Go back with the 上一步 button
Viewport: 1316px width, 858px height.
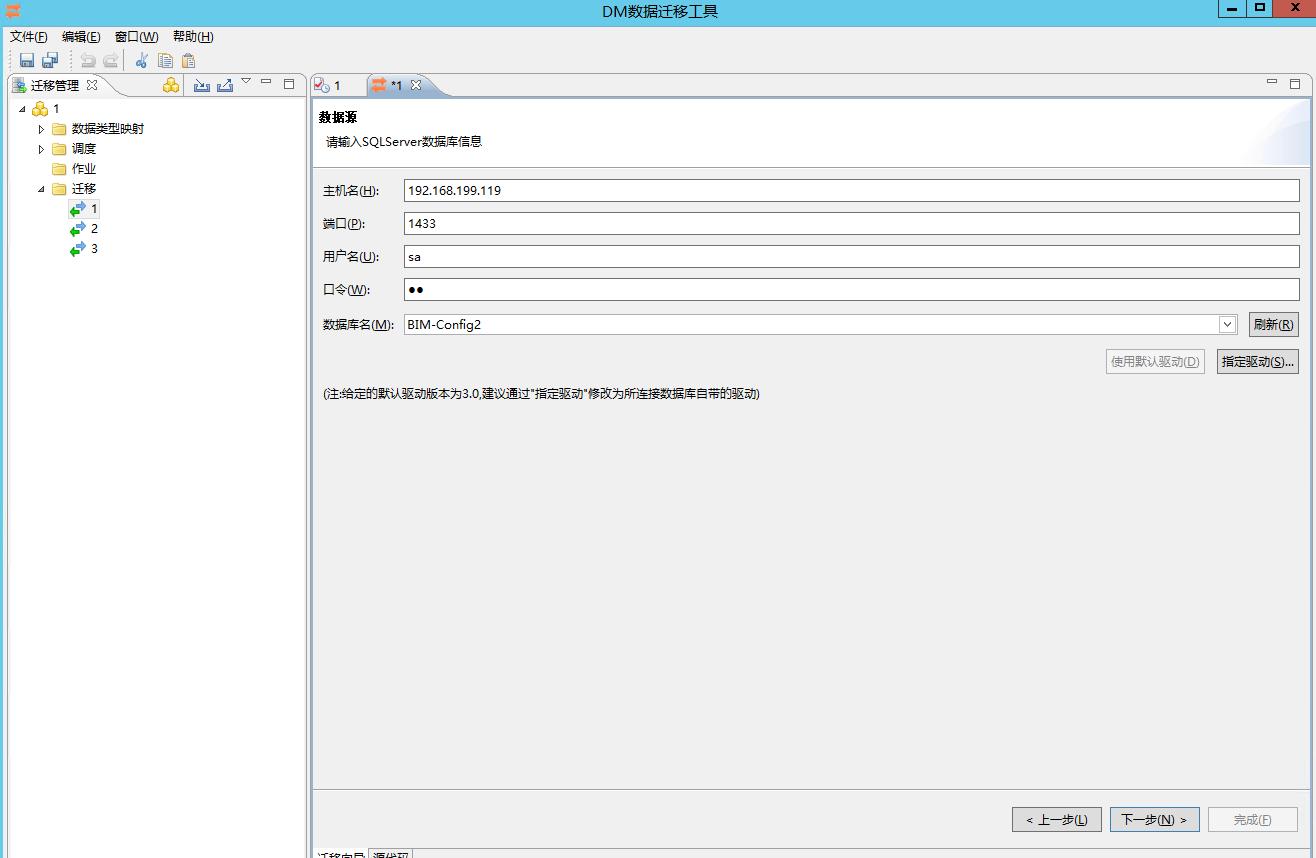1057,819
